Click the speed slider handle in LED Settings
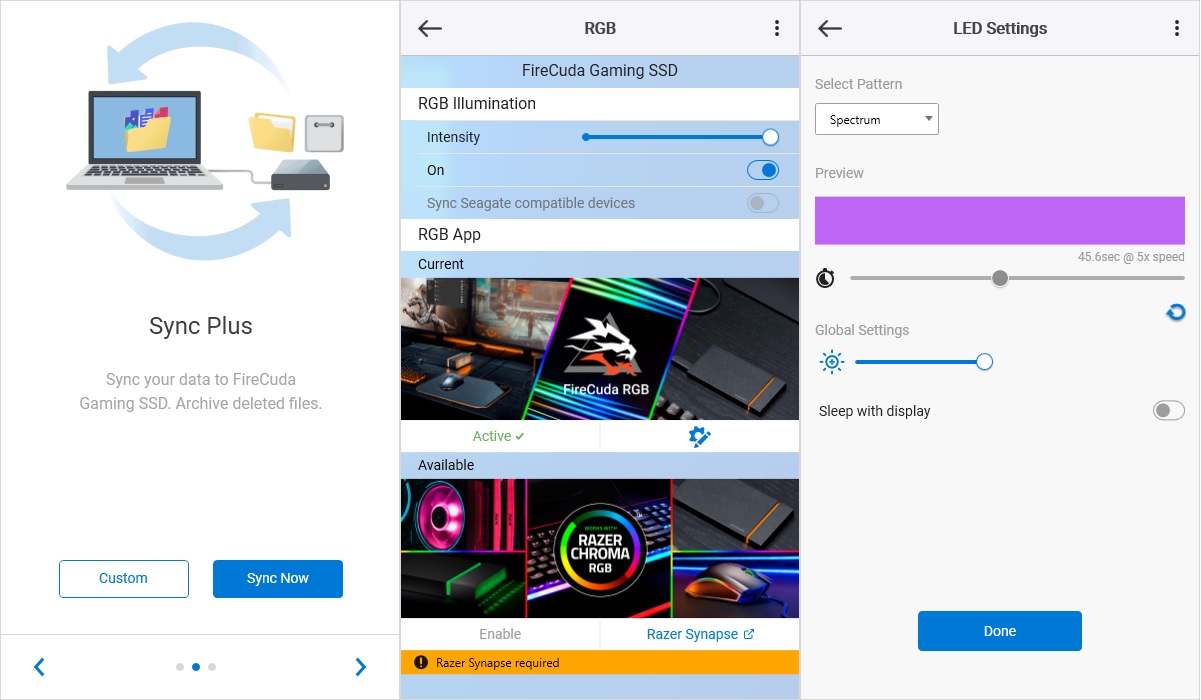This screenshot has width=1201, height=700. pos(1000,278)
